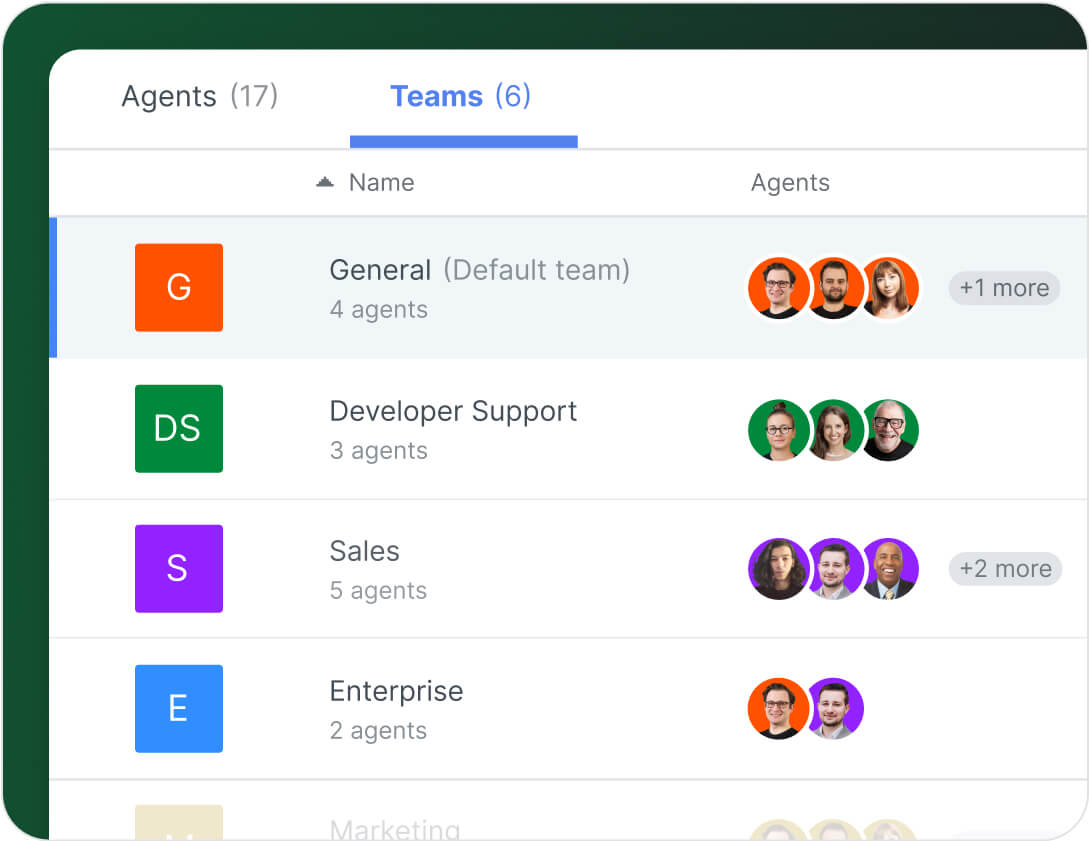Image resolution: width=1089 pixels, height=841 pixels.
Task: Show Sales hidden agents via +2 more badge
Action: point(1005,568)
